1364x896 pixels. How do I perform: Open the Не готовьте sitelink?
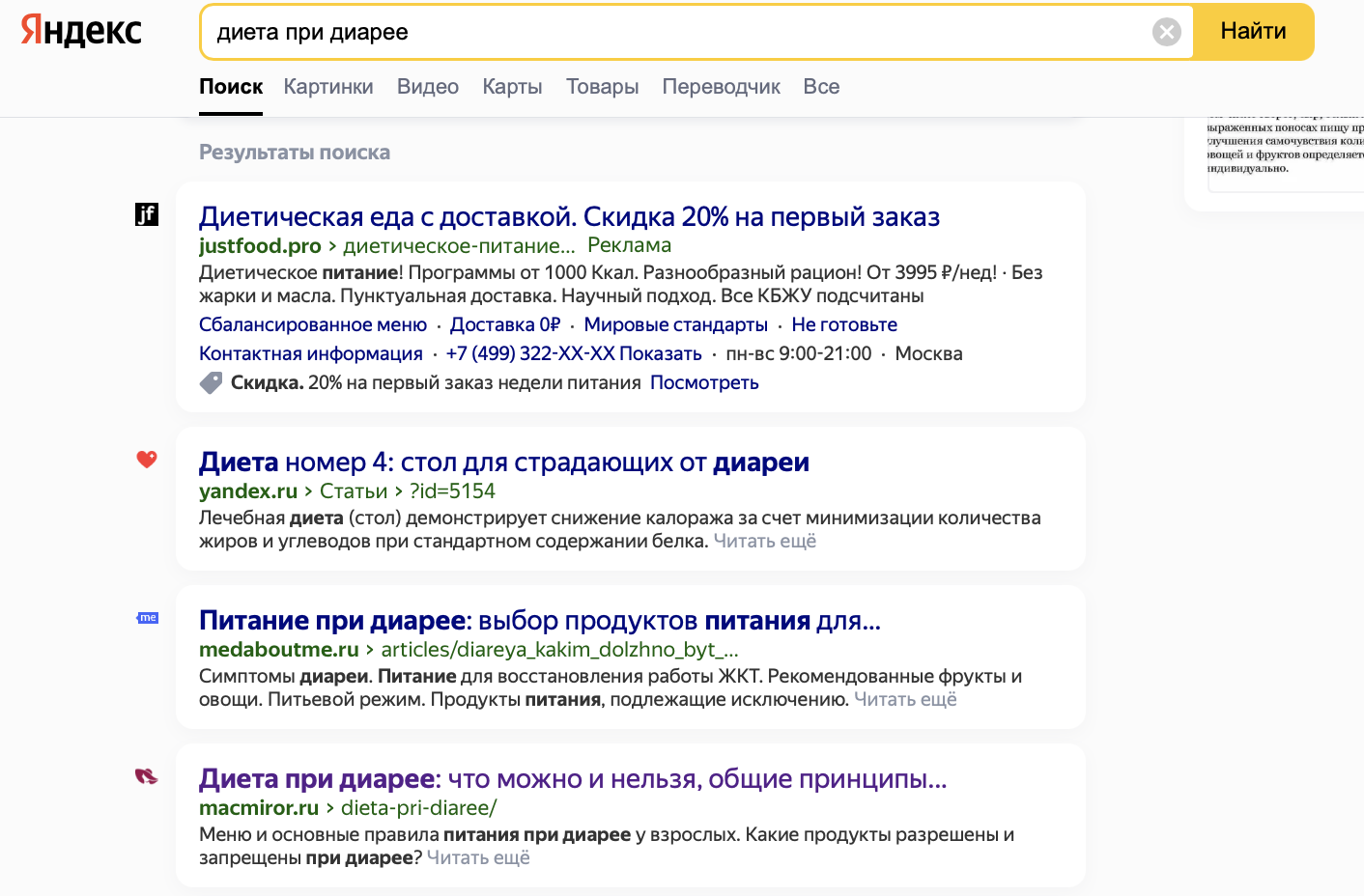click(844, 324)
